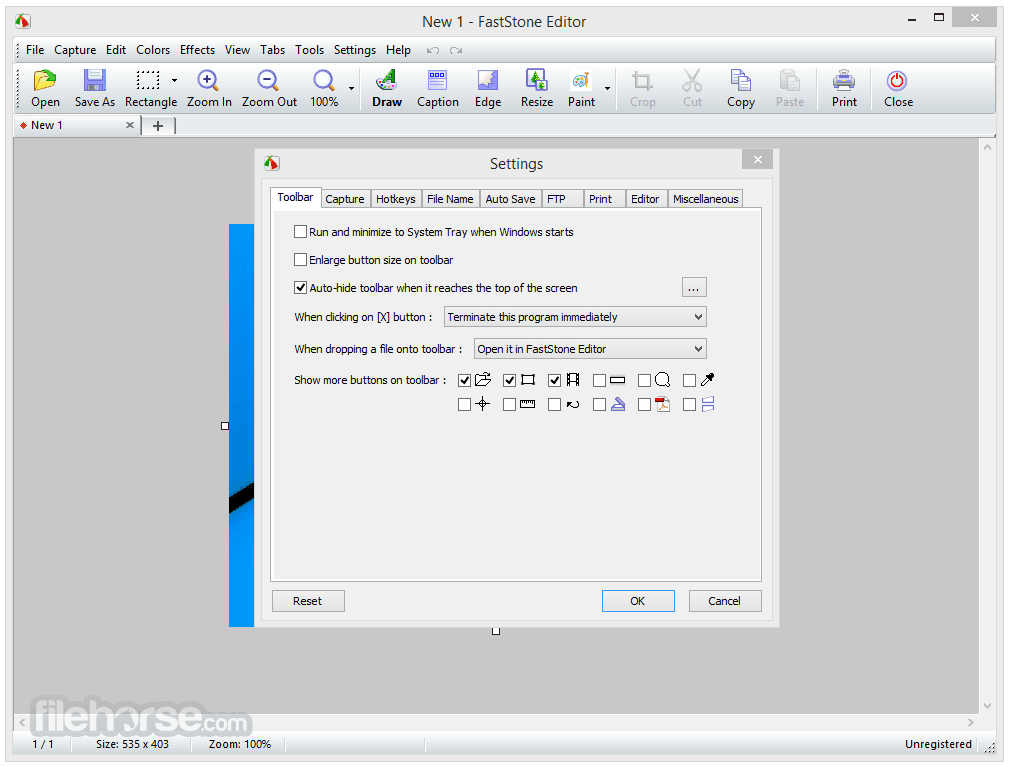The height and width of the screenshot is (767, 1009).
Task: Uncheck the open-file button checkbox
Action: [x=464, y=380]
